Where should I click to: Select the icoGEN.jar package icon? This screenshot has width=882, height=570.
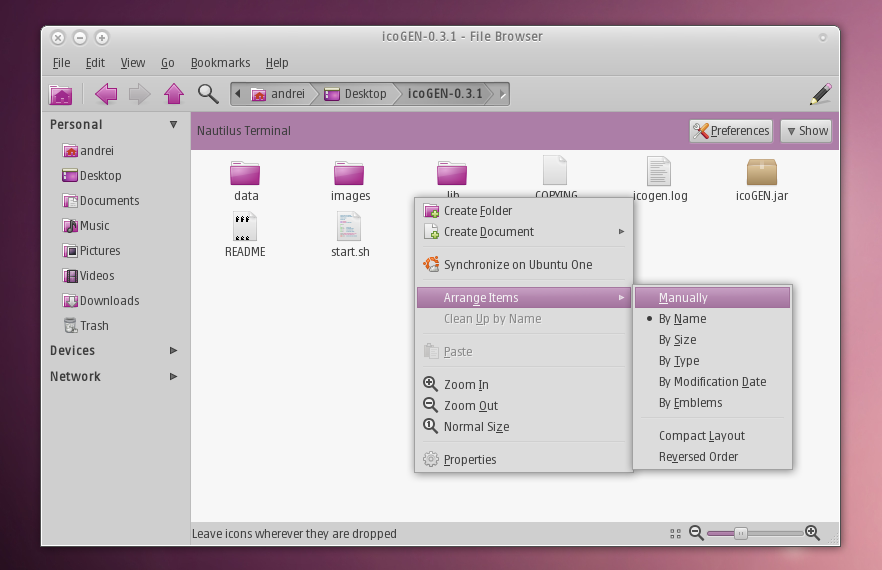[762, 172]
